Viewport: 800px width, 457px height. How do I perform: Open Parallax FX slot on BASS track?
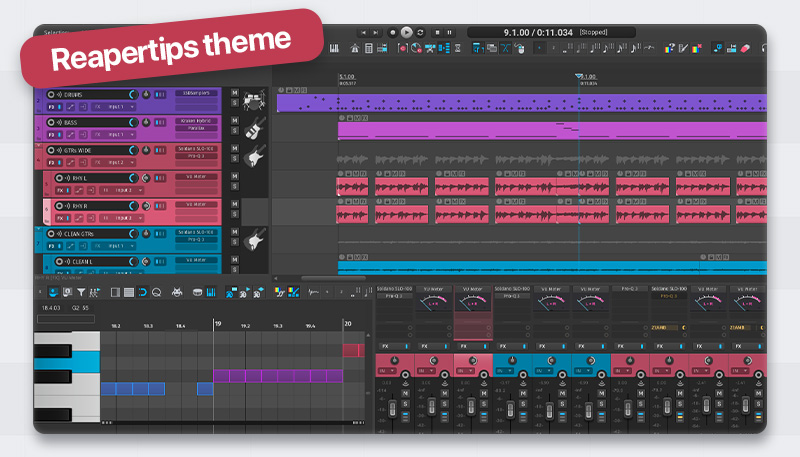[196, 128]
